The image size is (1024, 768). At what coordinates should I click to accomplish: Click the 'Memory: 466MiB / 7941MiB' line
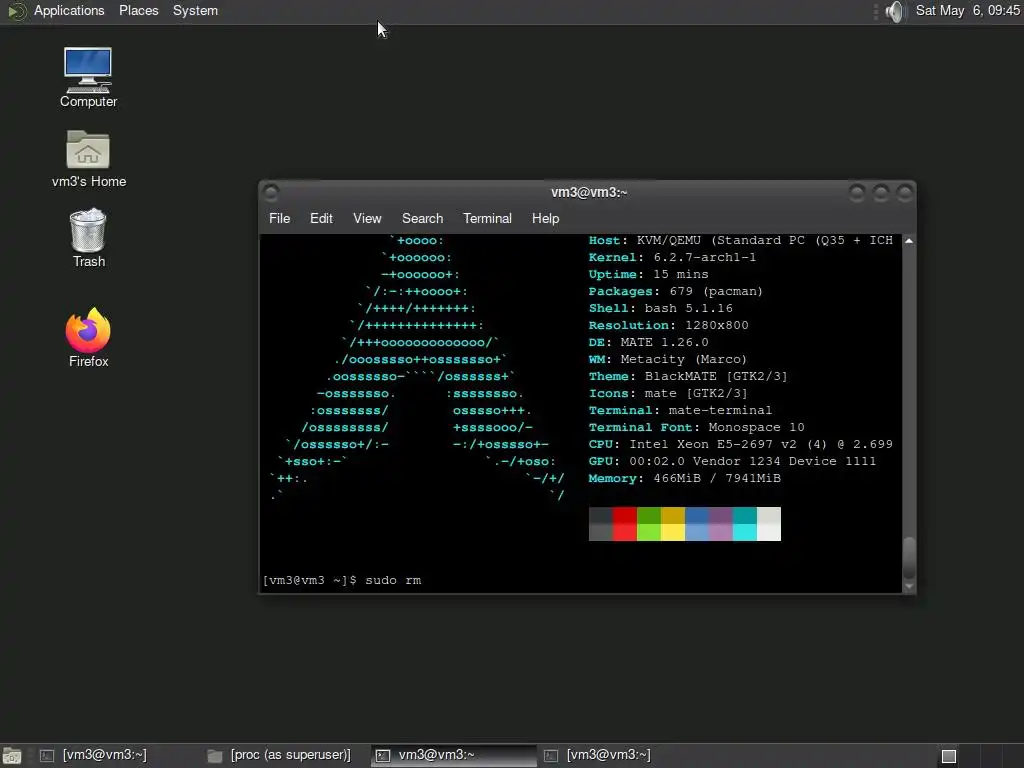click(684, 478)
